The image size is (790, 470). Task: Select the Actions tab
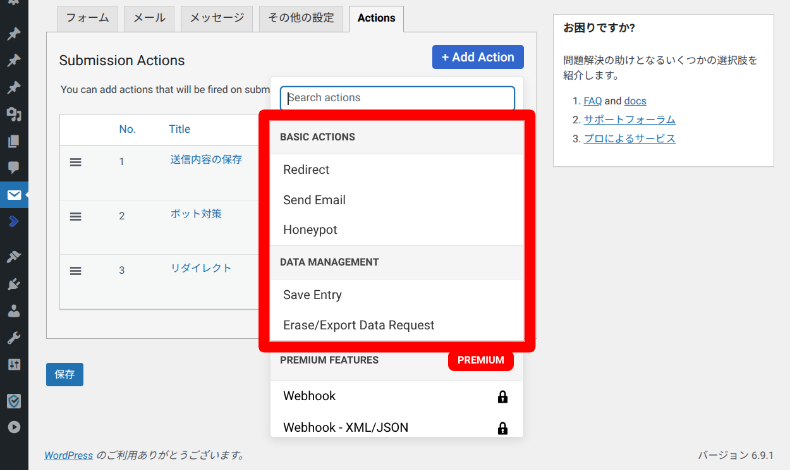tap(376, 19)
